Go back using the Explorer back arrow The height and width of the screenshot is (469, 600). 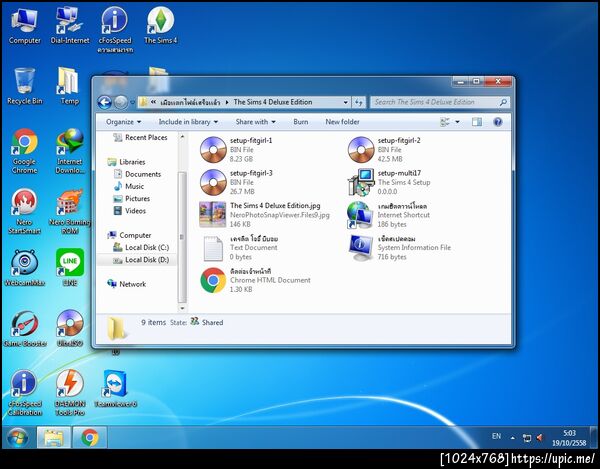(104, 102)
